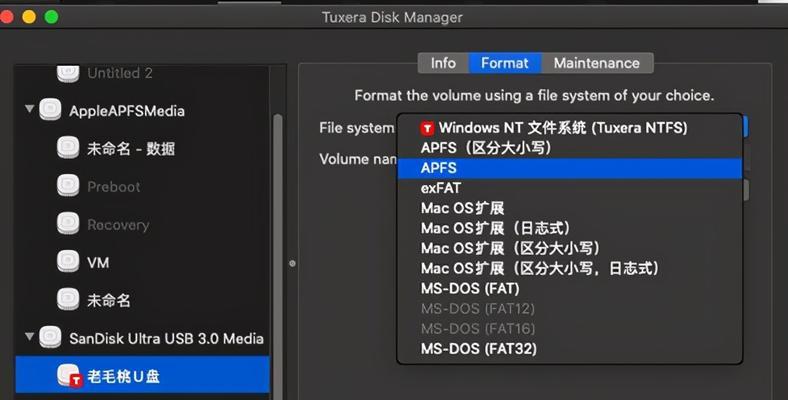Select the Format tab
Viewport: 788px width, 400px height.
coord(505,63)
